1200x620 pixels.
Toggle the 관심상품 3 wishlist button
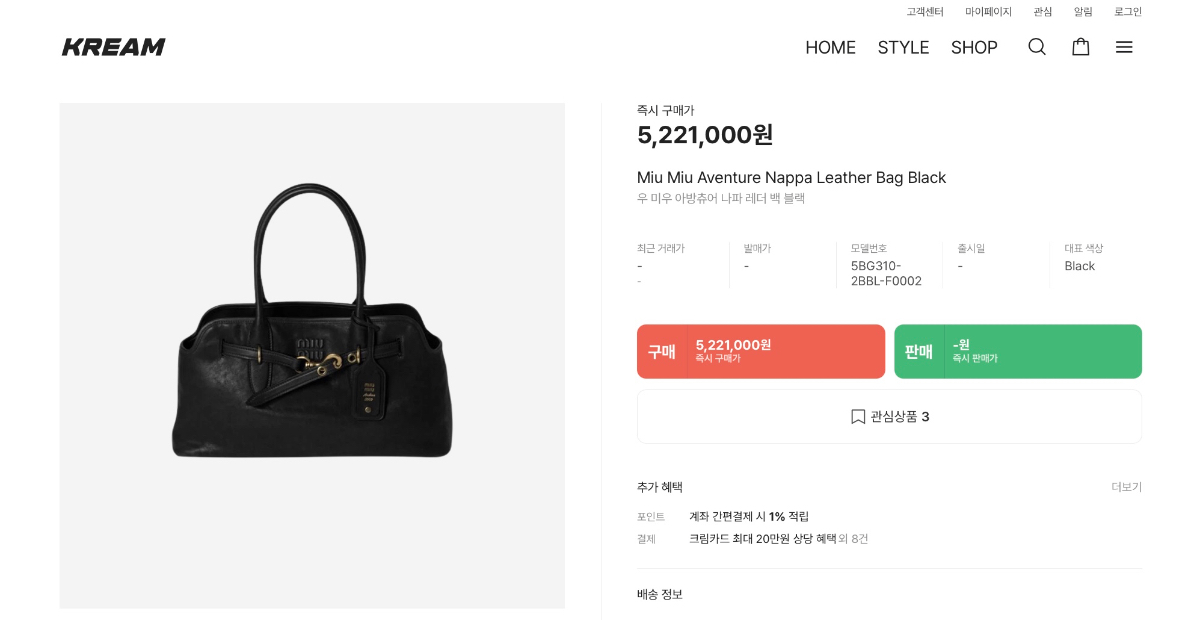pyautogui.click(x=889, y=416)
